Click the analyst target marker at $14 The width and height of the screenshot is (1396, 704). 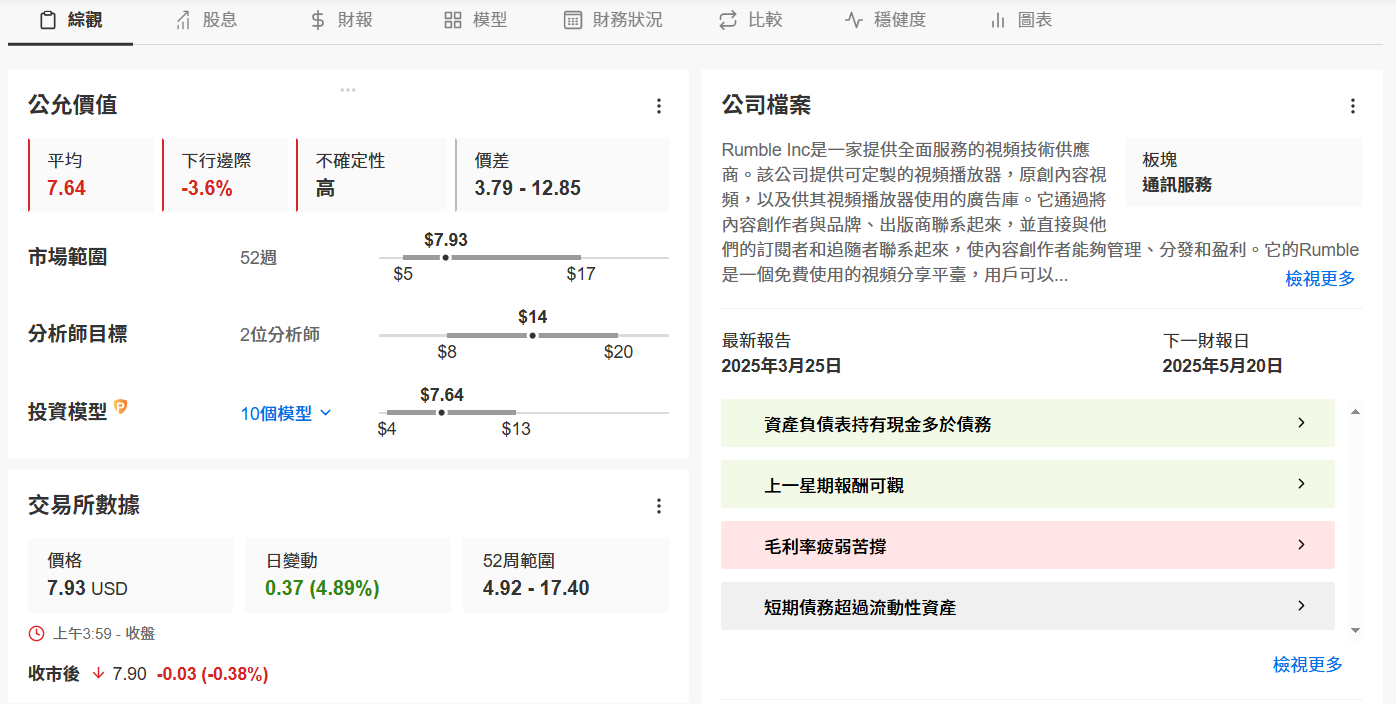pyautogui.click(x=532, y=335)
